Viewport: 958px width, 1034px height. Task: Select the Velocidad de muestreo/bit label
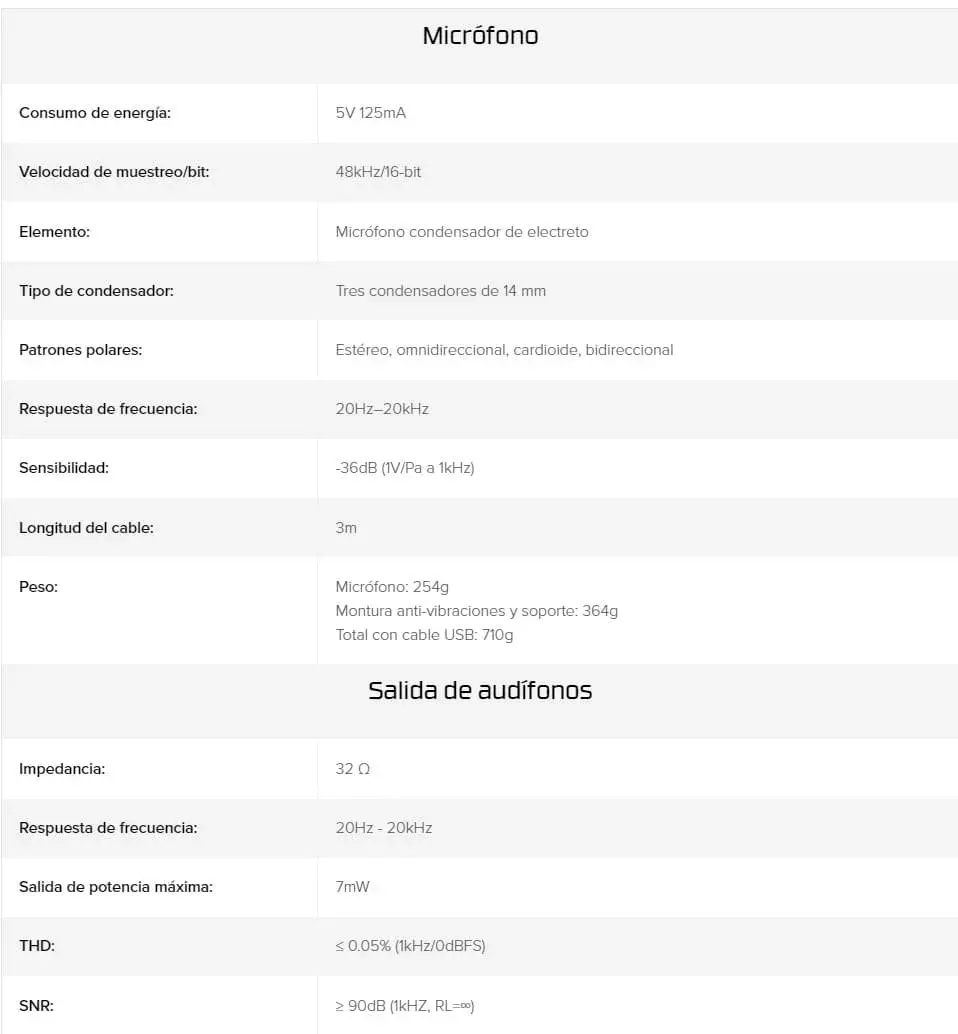[114, 172]
